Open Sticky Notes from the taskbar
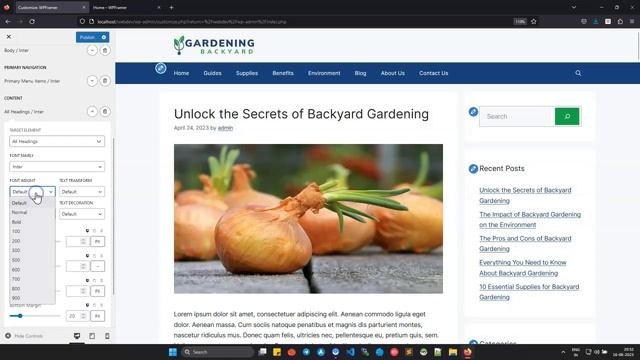This screenshot has height=360, width=640. point(277,352)
